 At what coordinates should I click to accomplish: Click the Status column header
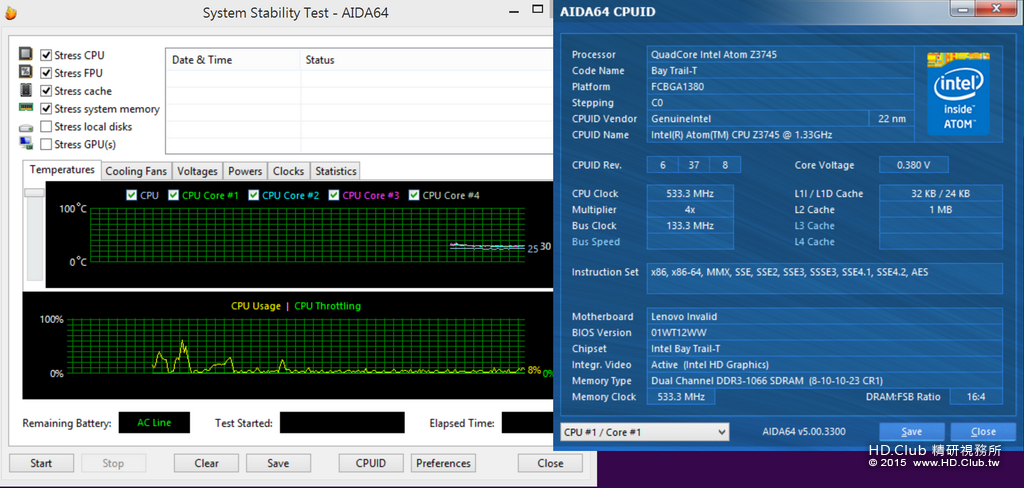(426, 59)
